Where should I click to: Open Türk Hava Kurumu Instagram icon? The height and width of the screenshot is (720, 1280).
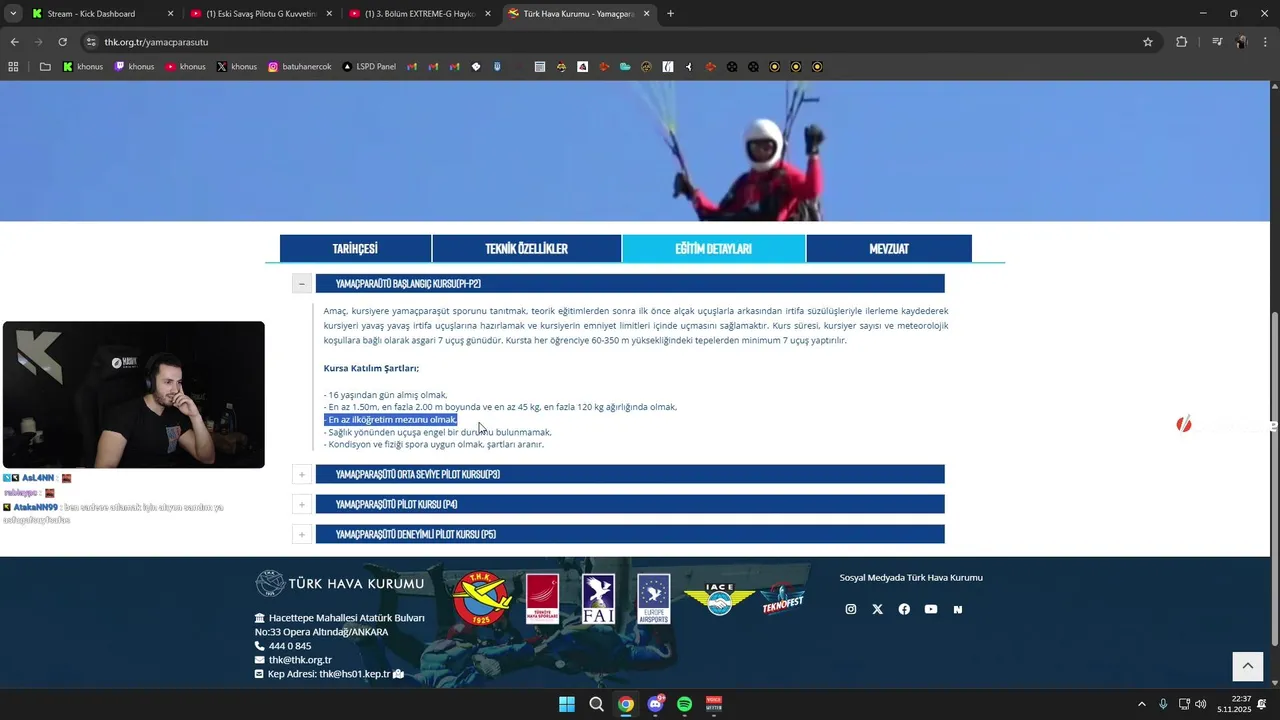point(851,609)
